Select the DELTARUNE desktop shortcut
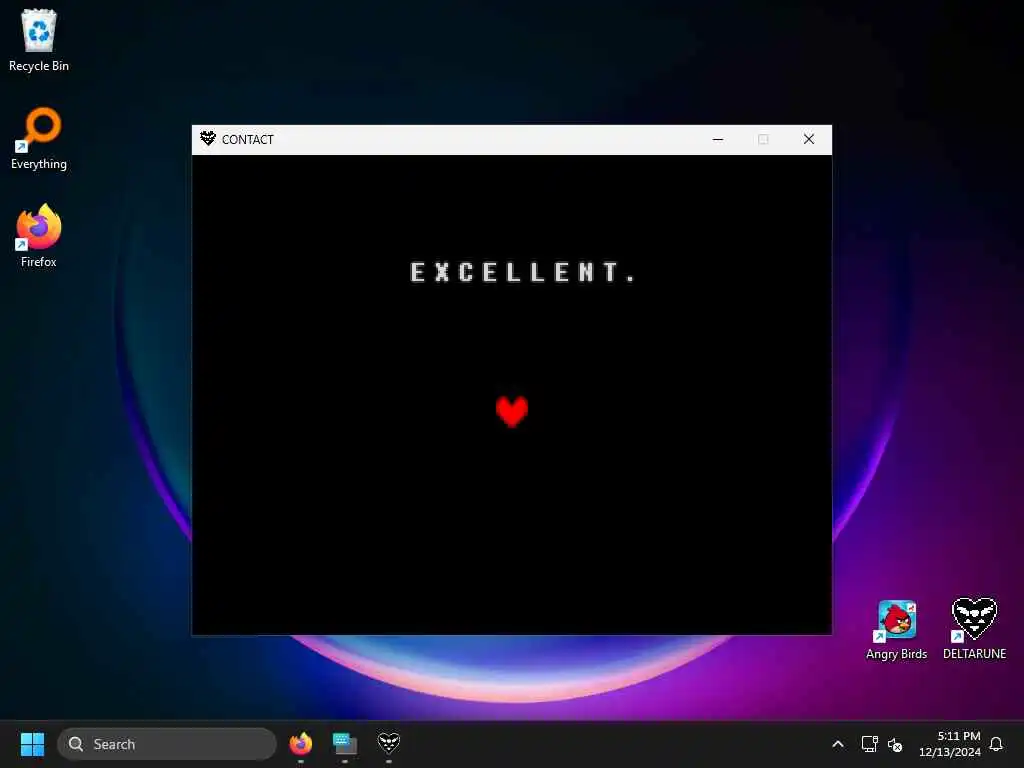Viewport: 1024px width, 768px height. pyautogui.click(x=974, y=628)
